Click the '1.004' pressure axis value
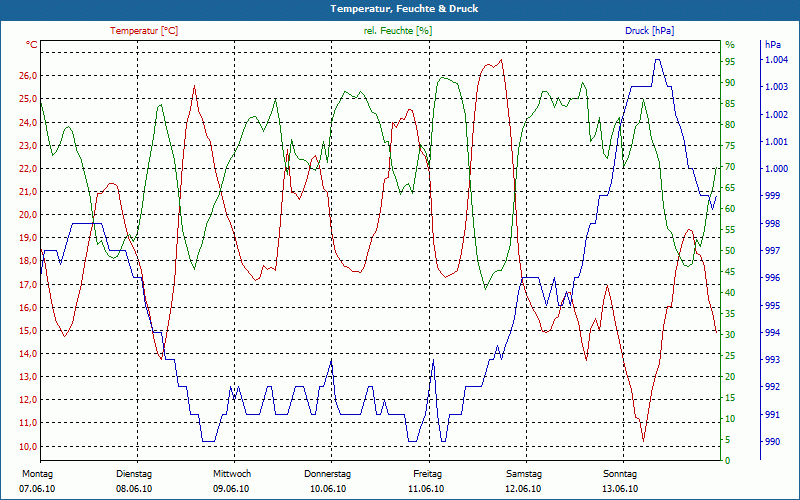The width and height of the screenshot is (800, 500). tap(776, 60)
